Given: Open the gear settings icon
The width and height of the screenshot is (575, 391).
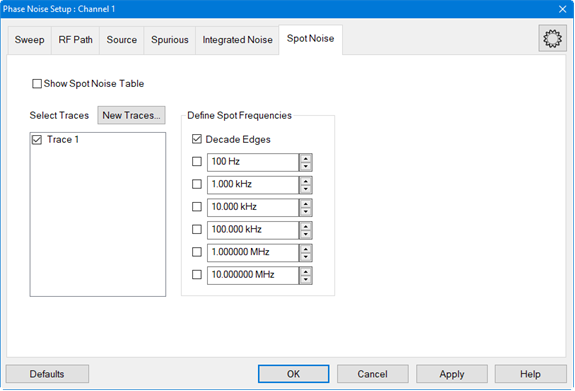Looking at the screenshot, I should pyautogui.click(x=552, y=38).
